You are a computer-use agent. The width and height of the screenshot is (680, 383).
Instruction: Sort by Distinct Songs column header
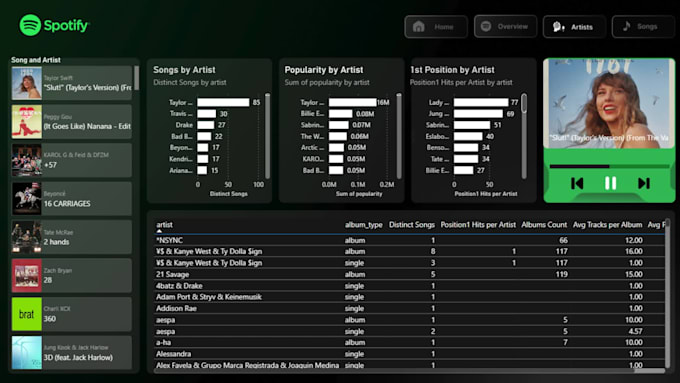[412, 225]
